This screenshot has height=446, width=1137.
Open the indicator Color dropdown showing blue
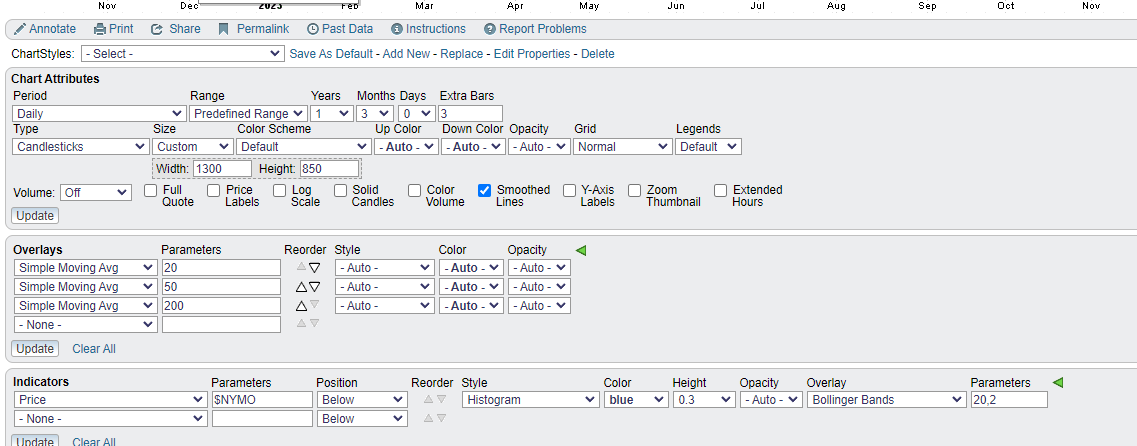pyautogui.click(x=636, y=400)
